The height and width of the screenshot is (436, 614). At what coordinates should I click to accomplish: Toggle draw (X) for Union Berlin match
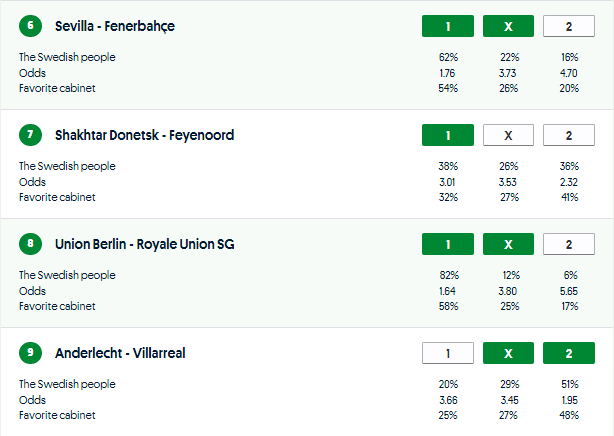click(x=508, y=244)
